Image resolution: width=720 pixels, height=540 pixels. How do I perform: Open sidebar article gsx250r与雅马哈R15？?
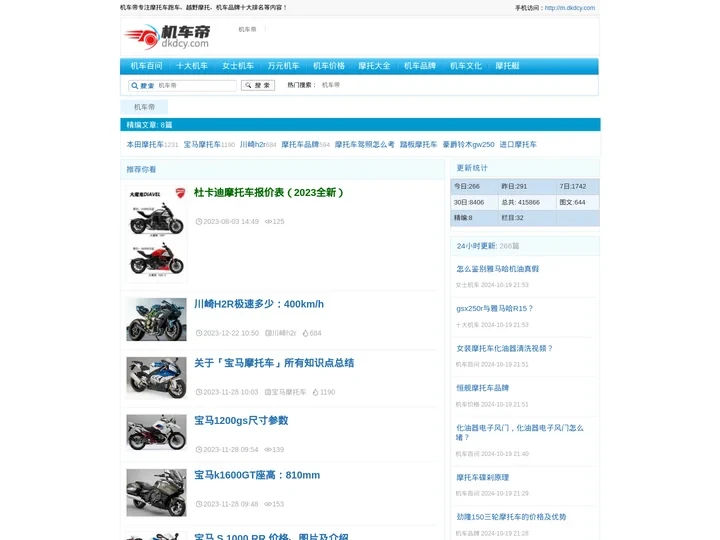point(495,309)
